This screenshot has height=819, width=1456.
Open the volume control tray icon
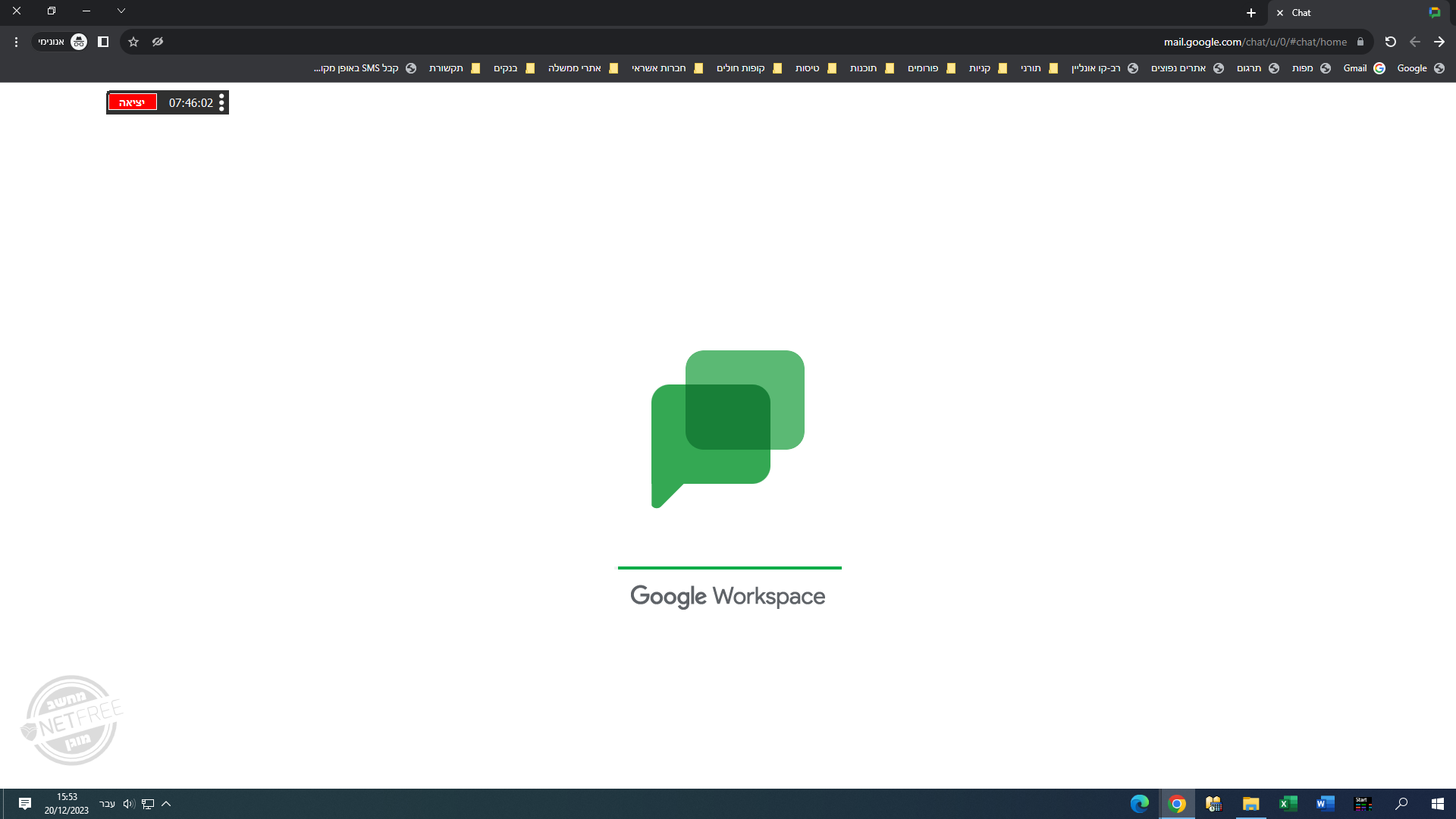click(129, 804)
